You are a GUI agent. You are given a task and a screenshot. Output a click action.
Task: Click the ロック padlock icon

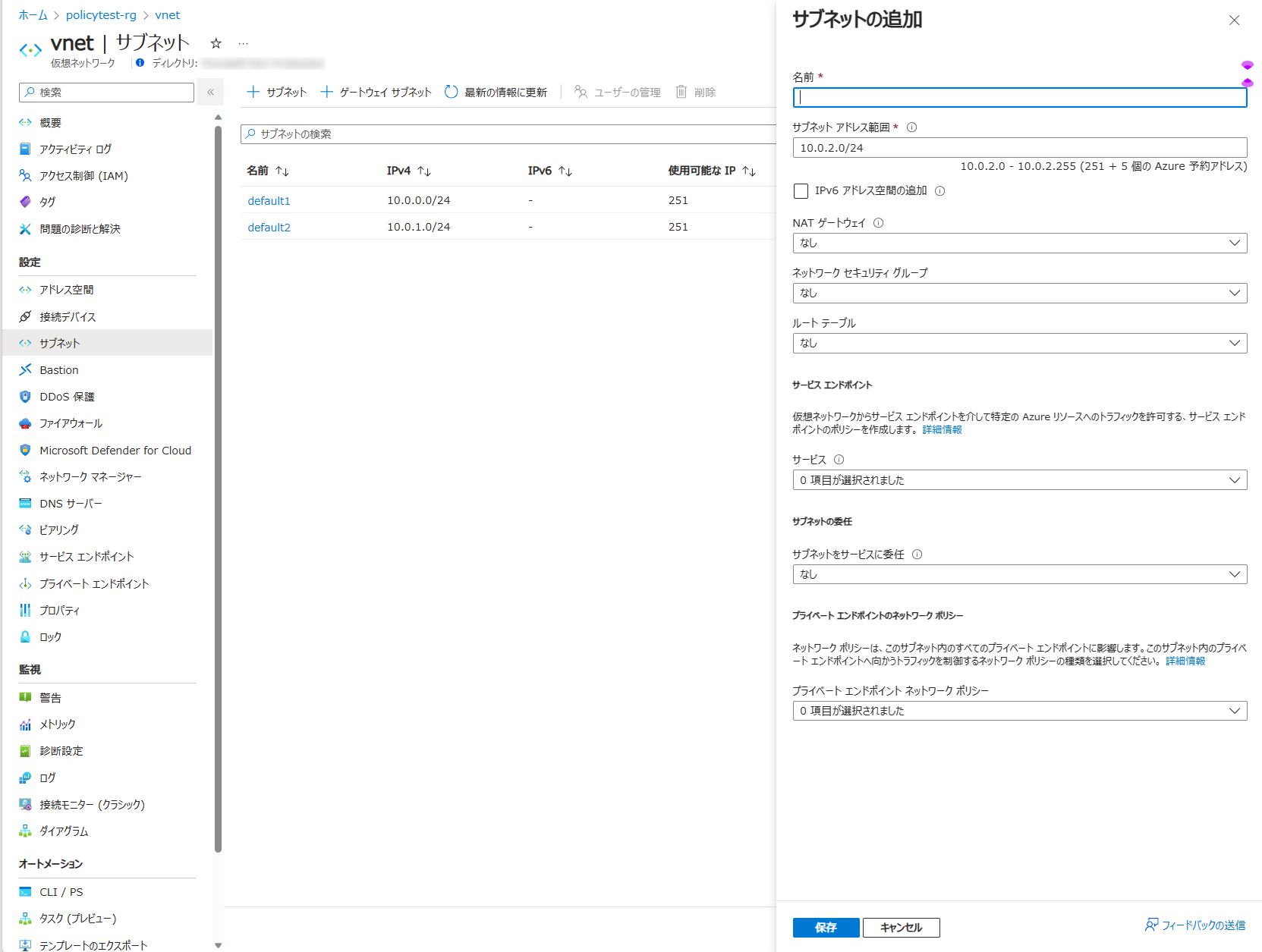pyautogui.click(x=25, y=637)
